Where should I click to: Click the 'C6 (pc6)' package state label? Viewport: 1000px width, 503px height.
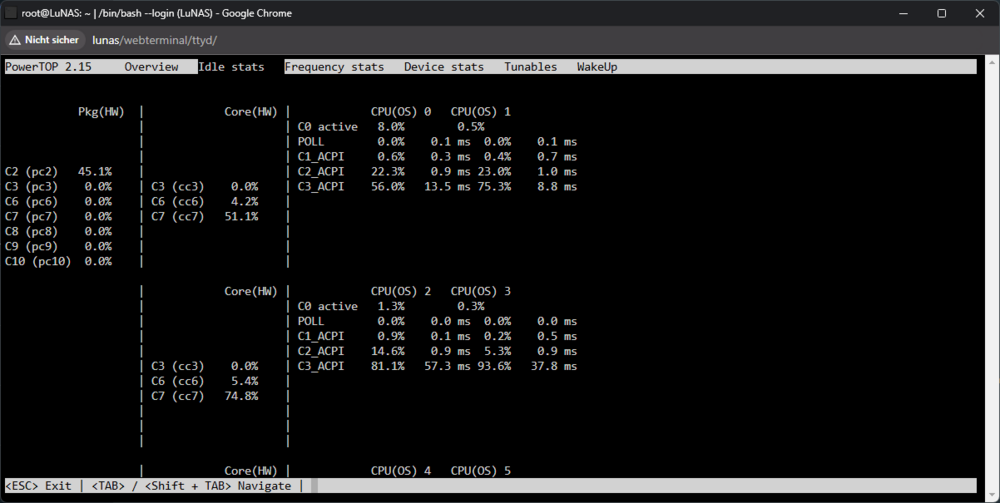(31, 201)
